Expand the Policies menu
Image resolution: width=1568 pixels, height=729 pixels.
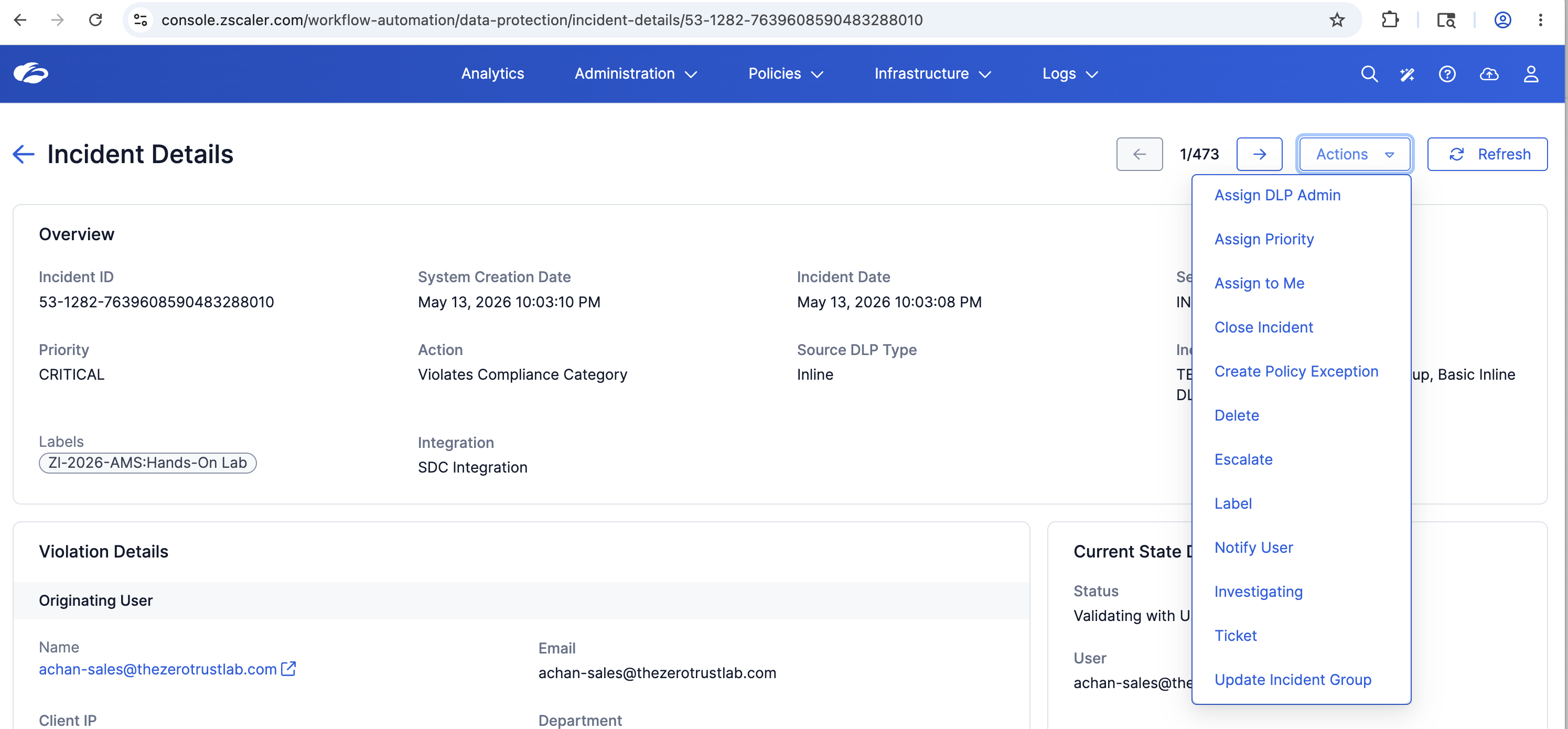pyautogui.click(x=785, y=73)
